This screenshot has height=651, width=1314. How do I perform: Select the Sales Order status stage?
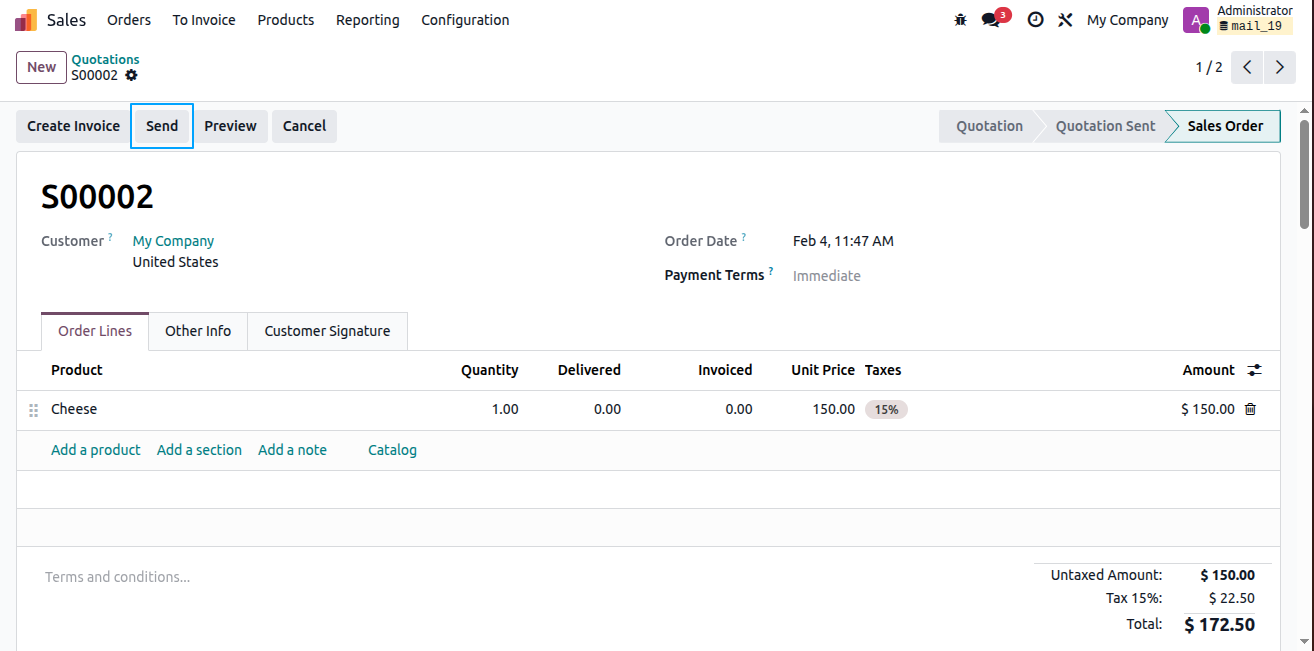1225,126
